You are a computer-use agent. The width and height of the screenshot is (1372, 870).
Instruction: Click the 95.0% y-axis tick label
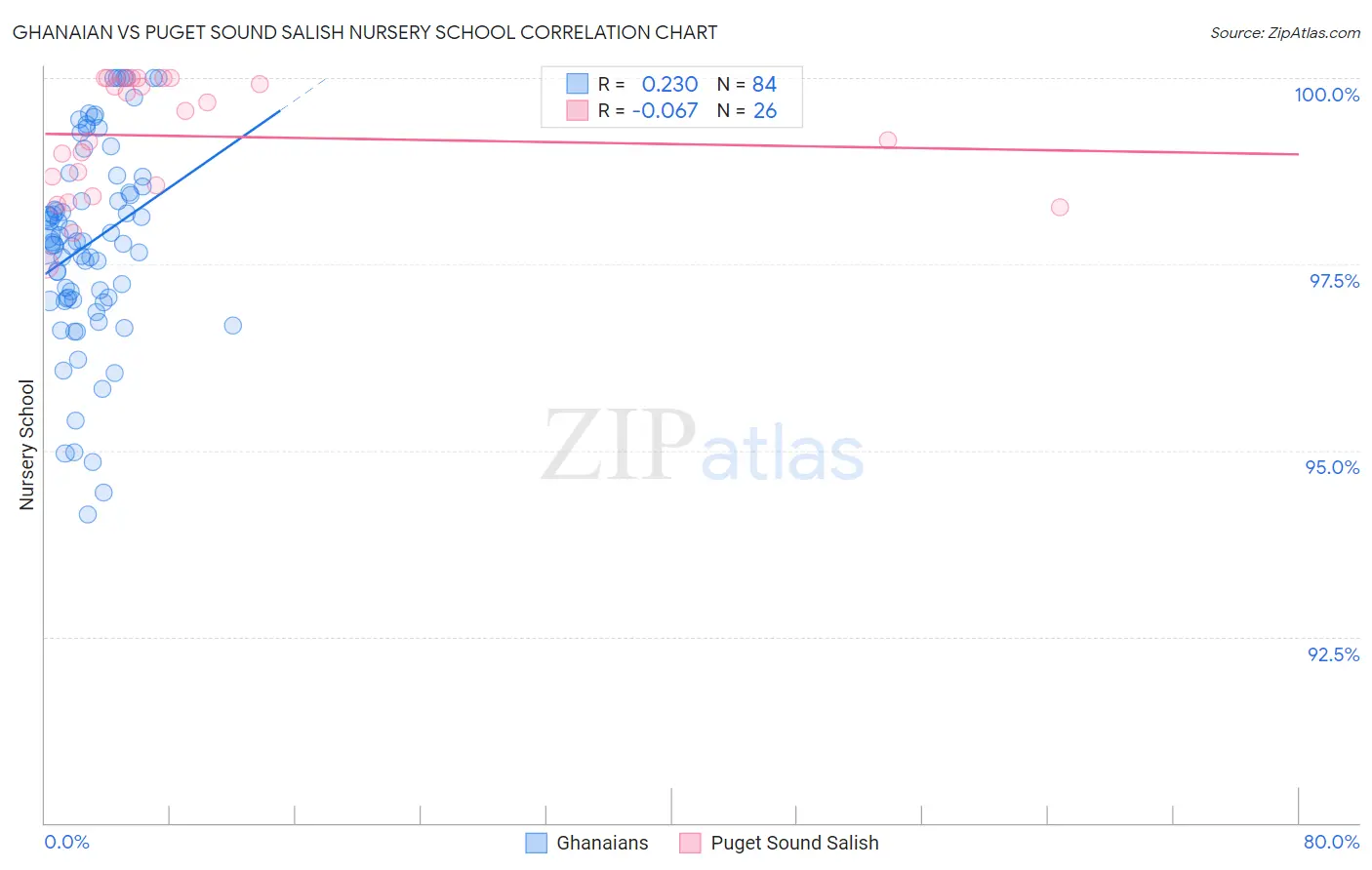1332,467
